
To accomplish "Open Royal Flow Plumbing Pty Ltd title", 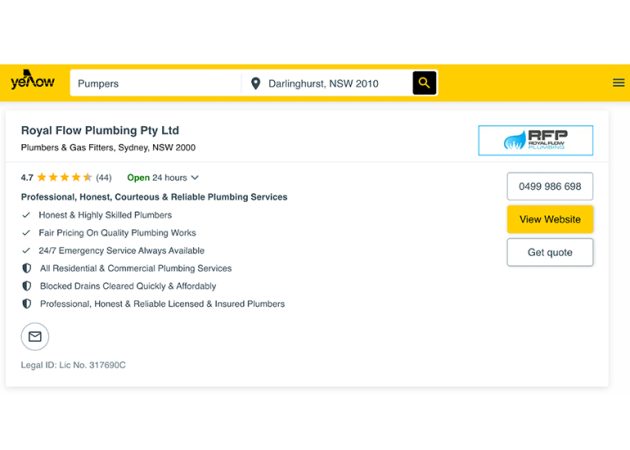I will pos(100,131).
